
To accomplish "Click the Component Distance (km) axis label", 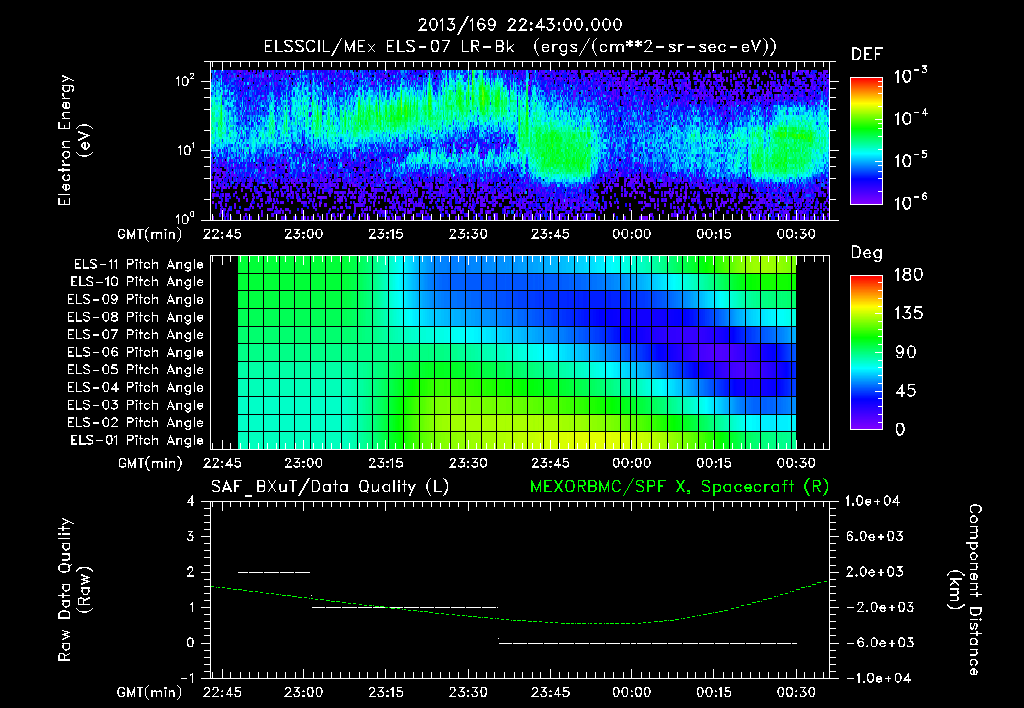I will pyautogui.click(x=965, y=590).
